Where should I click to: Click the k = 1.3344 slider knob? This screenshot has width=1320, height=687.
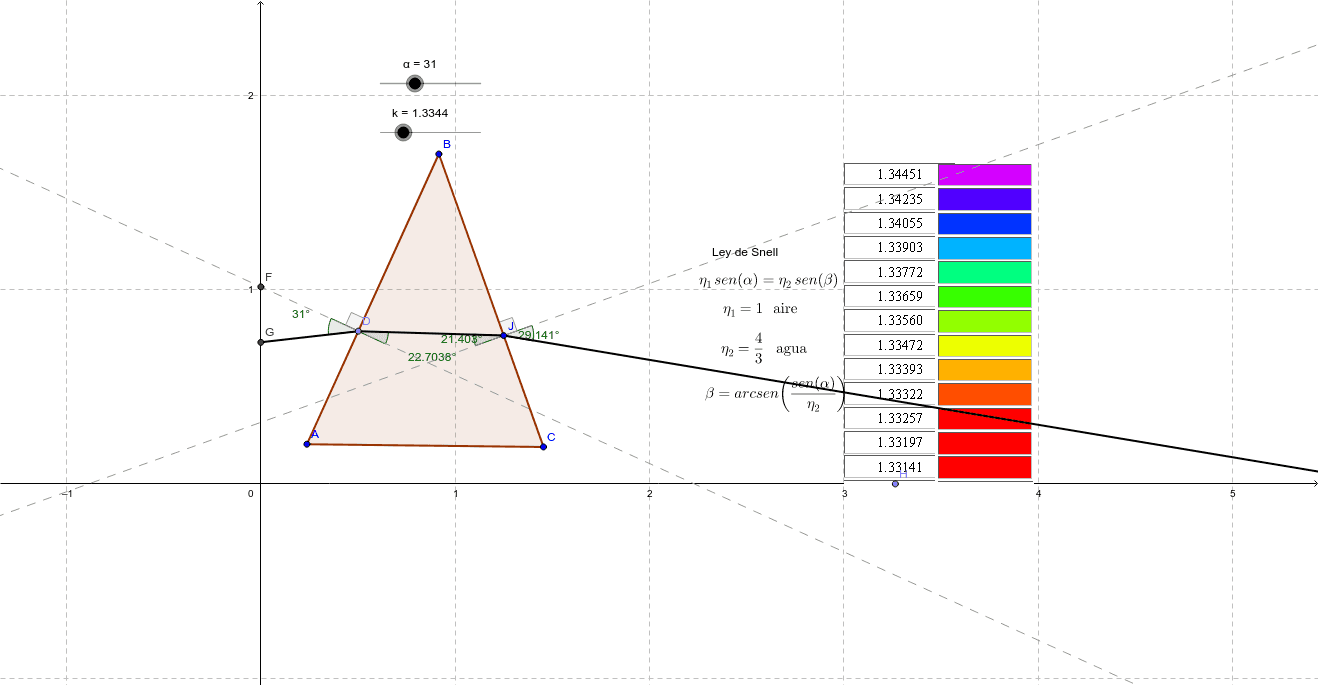(x=403, y=133)
